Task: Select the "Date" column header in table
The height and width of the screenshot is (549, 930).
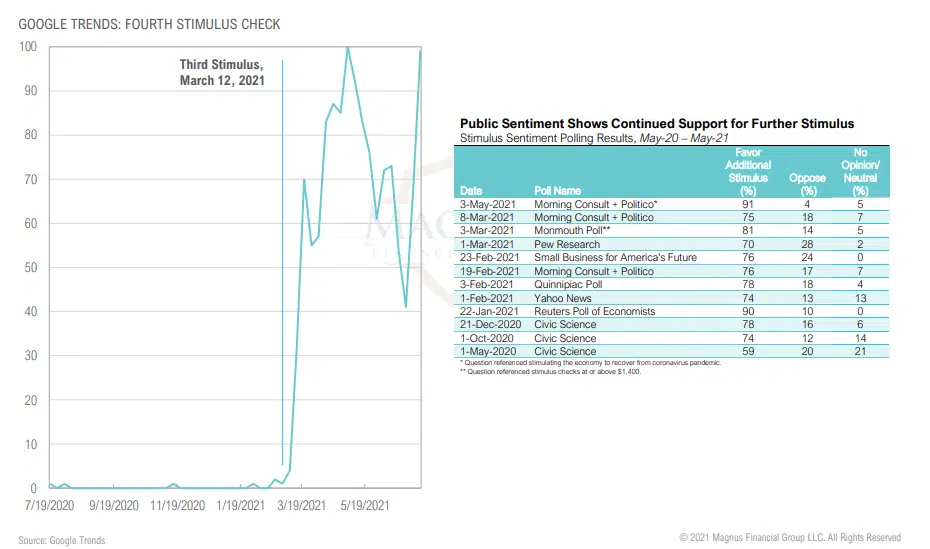Action: (x=472, y=189)
